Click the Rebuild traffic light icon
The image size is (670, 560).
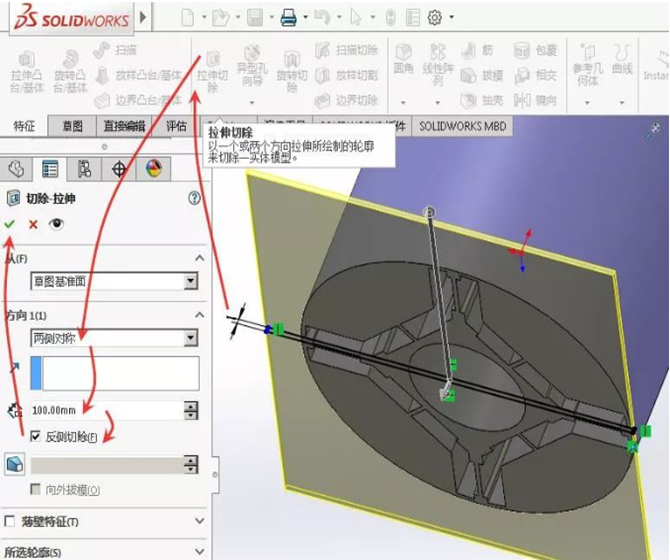point(391,18)
